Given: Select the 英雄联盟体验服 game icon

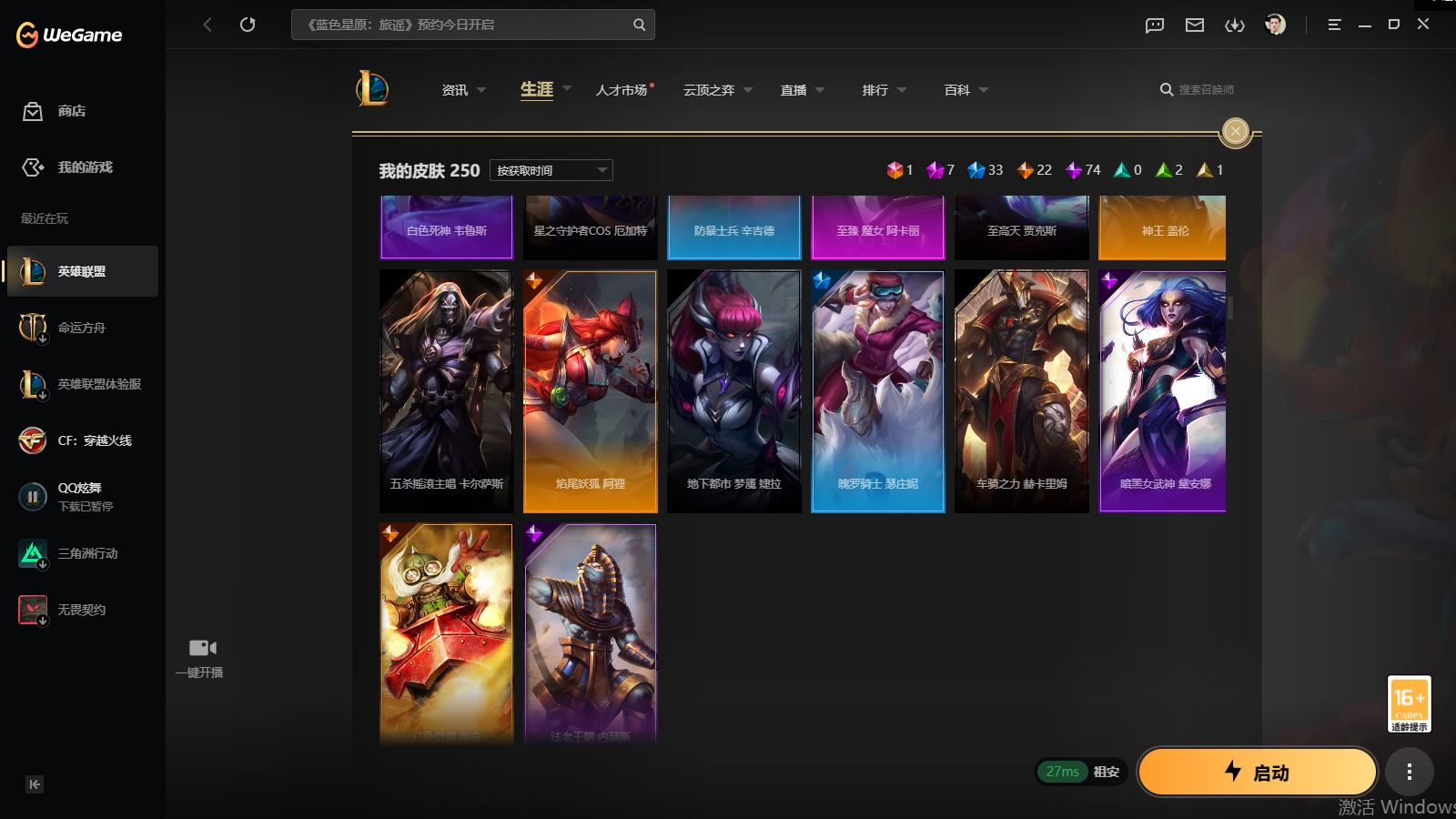Looking at the screenshot, I should (x=33, y=384).
